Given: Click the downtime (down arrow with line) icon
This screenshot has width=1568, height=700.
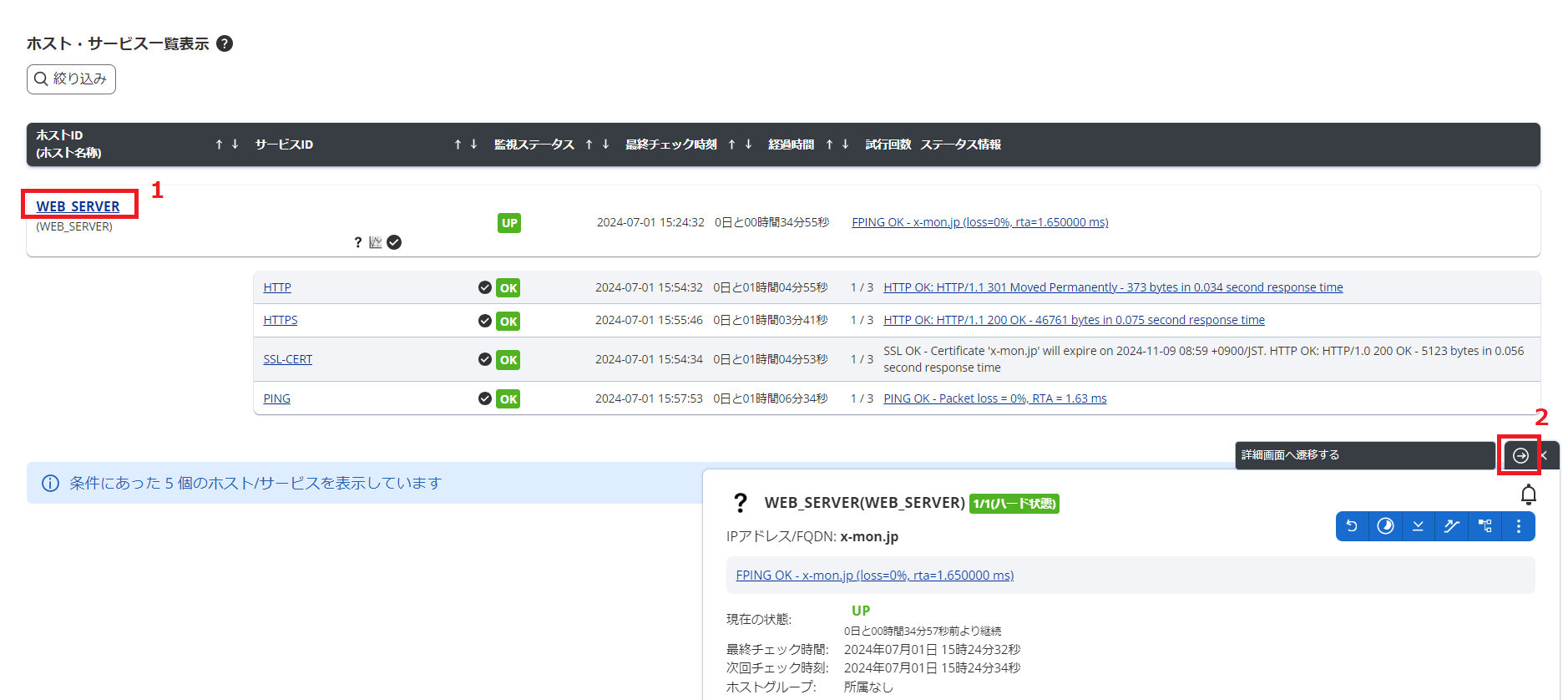Looking at the screenshot, I should 1418,526.
